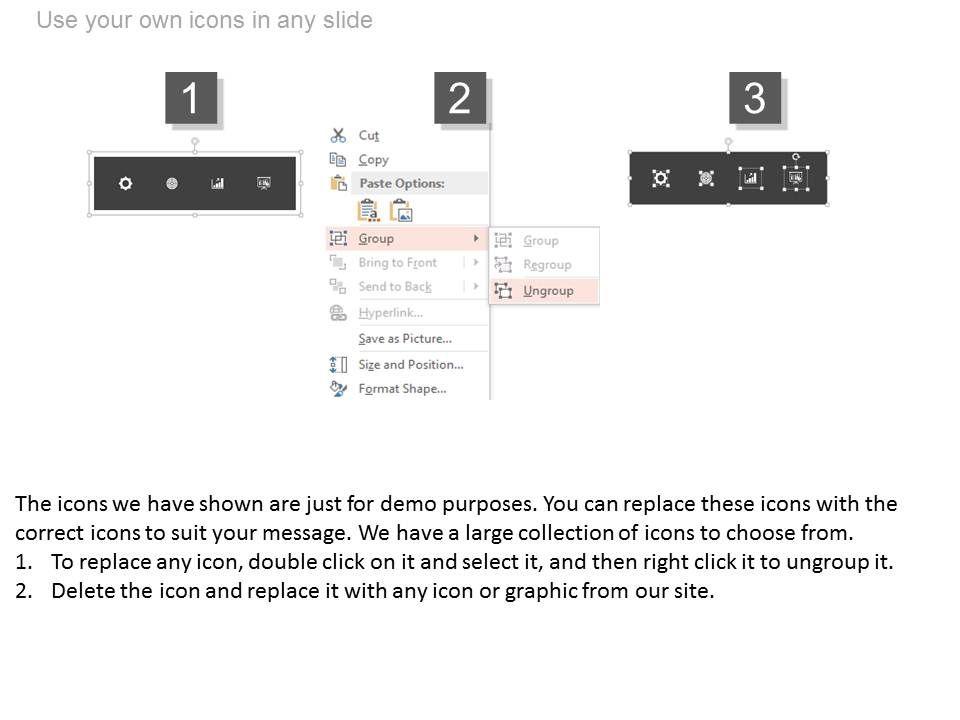The height and width of the screenshot is (720, 960).
Task: Select the bar chart icon in step 1's grouped bar
Action: pyautogui.click(x=217, y=183)
